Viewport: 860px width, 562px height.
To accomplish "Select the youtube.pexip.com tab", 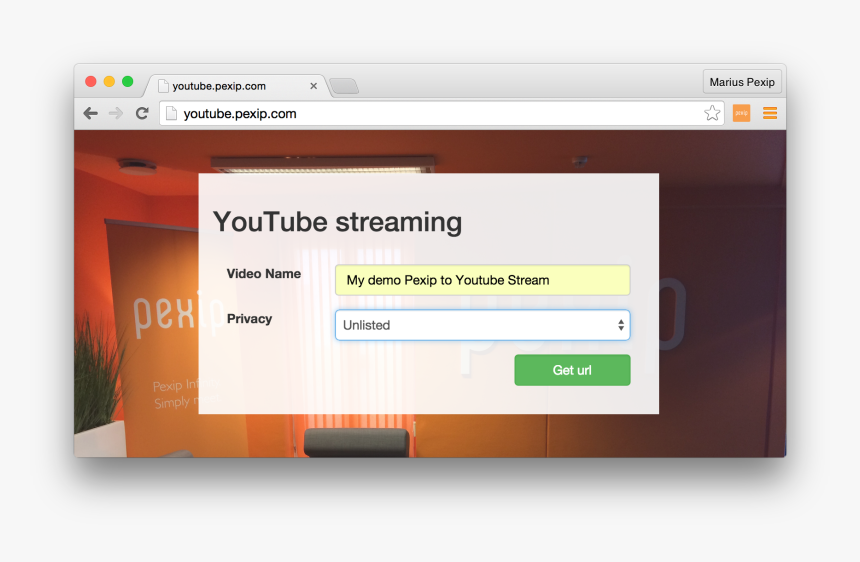I will (x=236, y=86).
